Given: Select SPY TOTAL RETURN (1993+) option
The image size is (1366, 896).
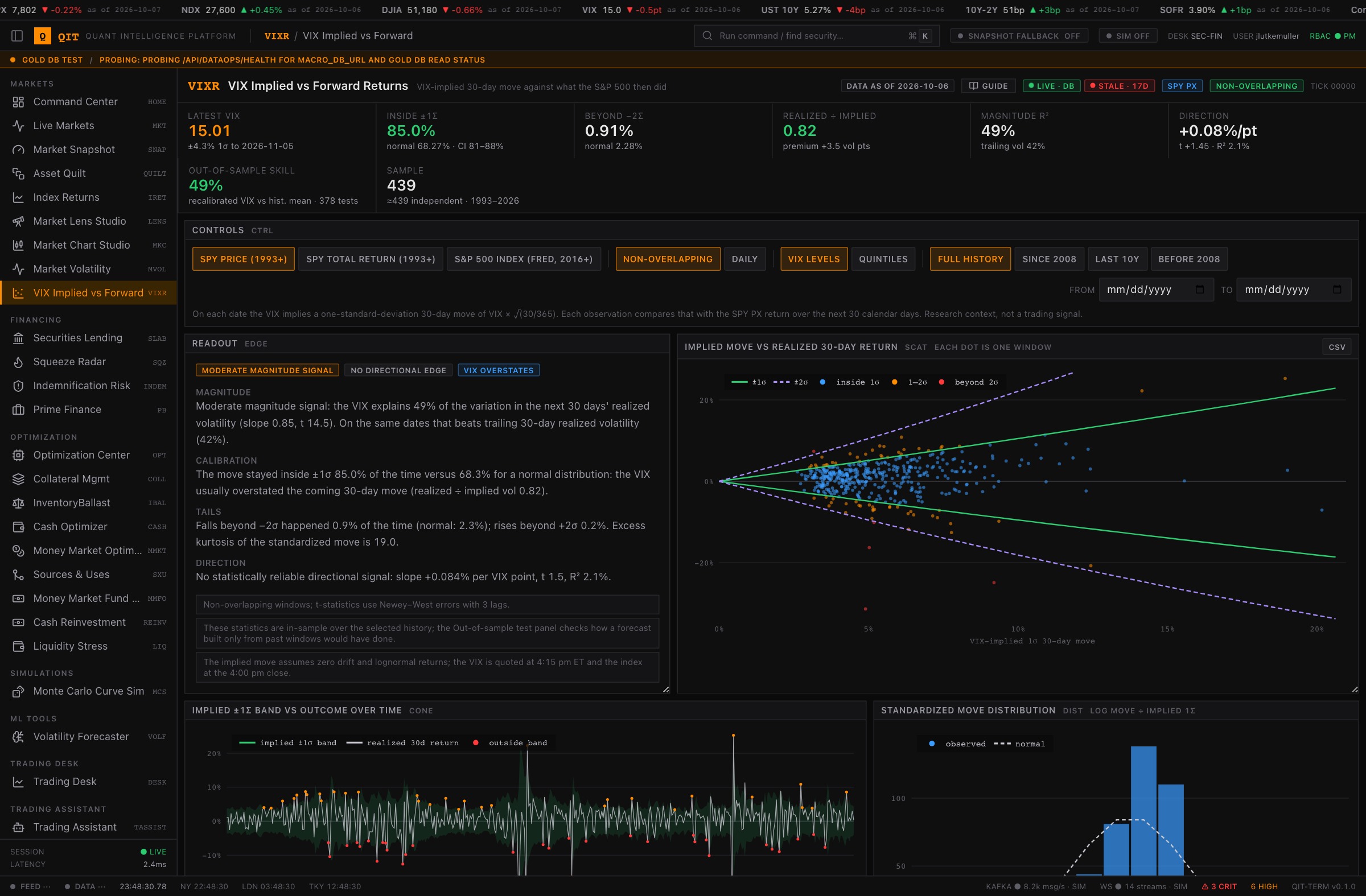Looking at the screenshot, I should click(x=371, y=259).
